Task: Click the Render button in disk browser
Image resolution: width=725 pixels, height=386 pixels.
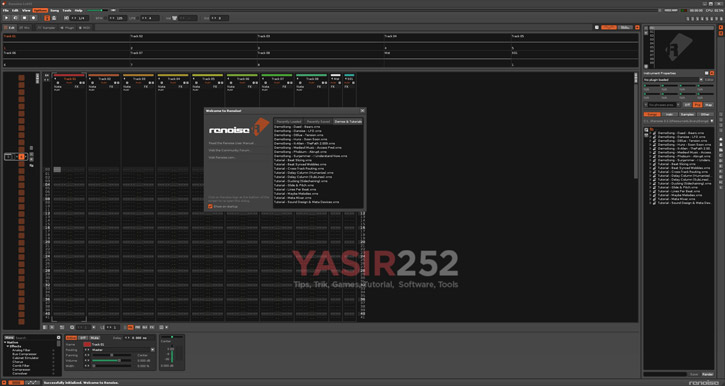Action: [708, 374]
